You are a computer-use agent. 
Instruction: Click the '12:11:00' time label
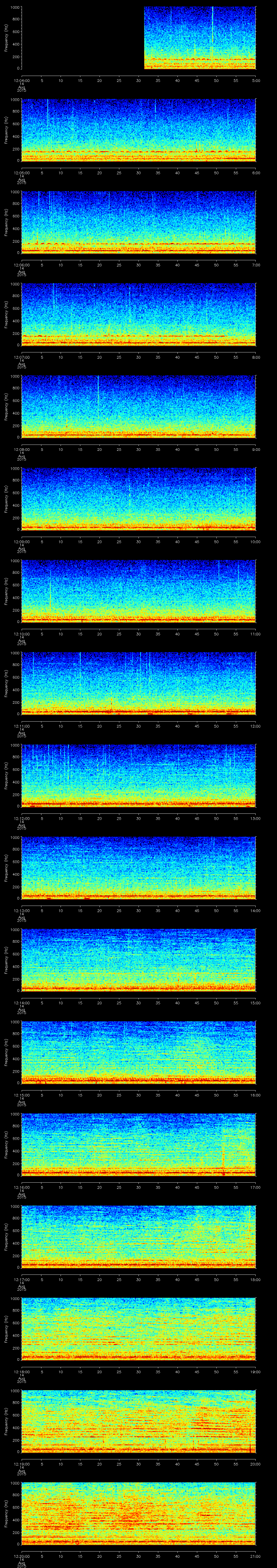[21, 726]
